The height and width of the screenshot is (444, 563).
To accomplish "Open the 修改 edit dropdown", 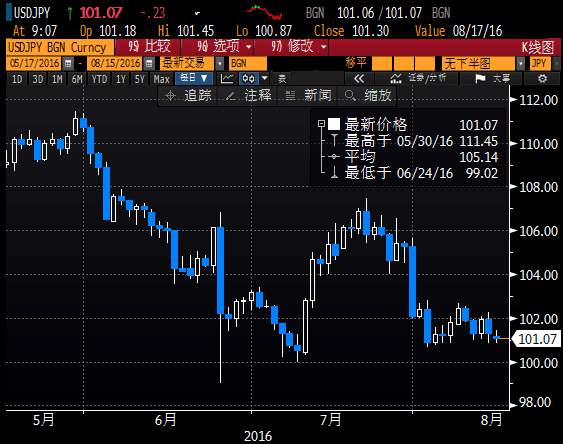I will point(298,47).
